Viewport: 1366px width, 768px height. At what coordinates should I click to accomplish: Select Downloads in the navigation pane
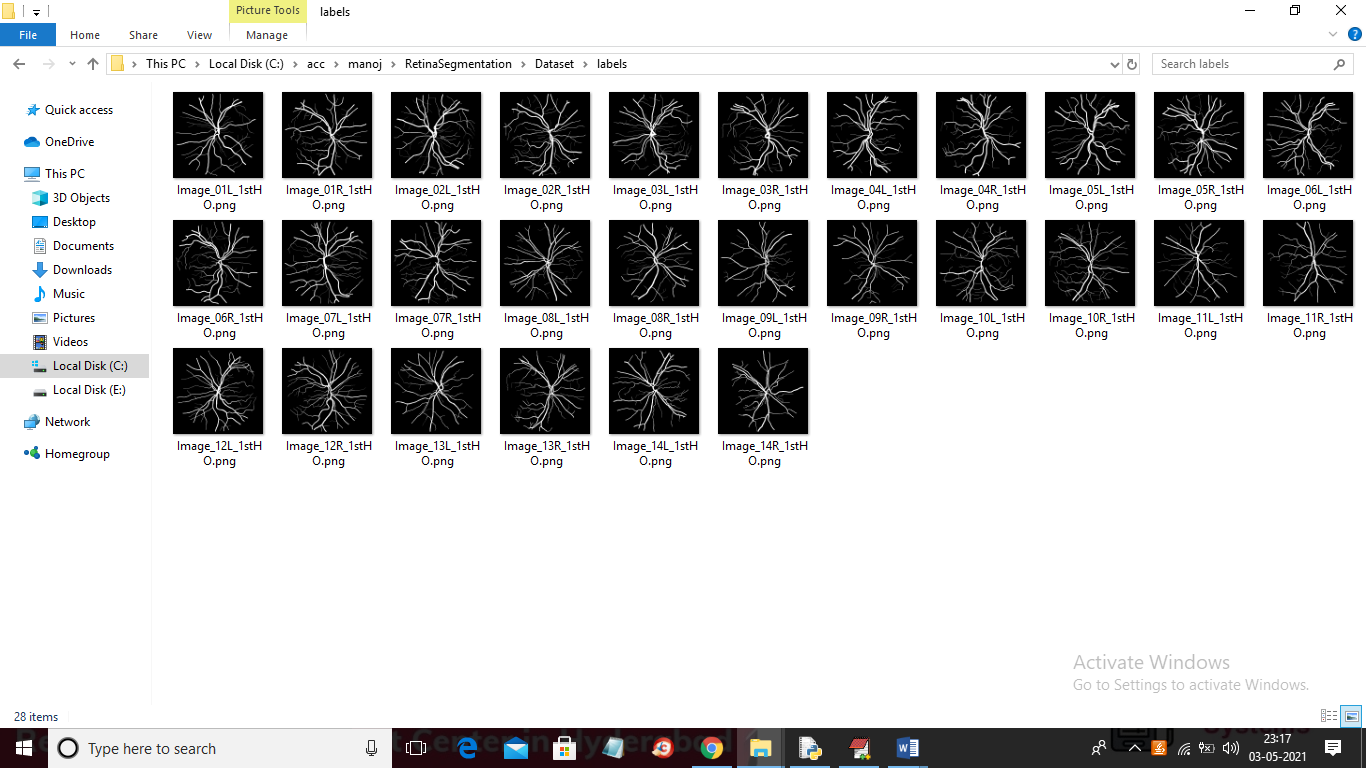pyautogui.click(x=82, y=270)
